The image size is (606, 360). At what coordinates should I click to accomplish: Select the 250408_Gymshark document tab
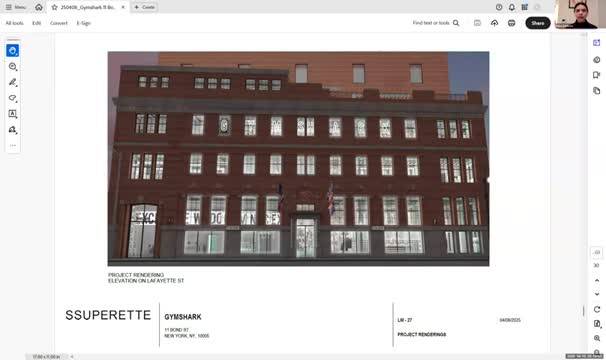coord(87,7)
